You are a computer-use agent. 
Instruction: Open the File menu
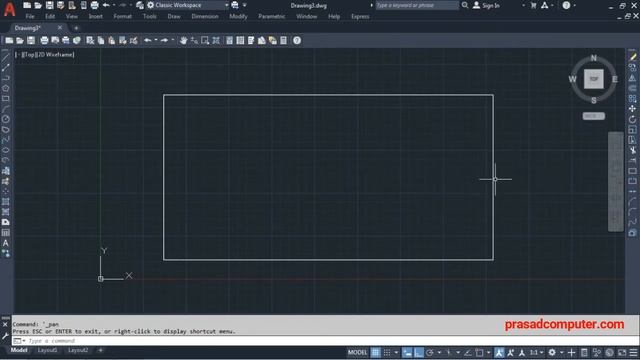(30, 17)
